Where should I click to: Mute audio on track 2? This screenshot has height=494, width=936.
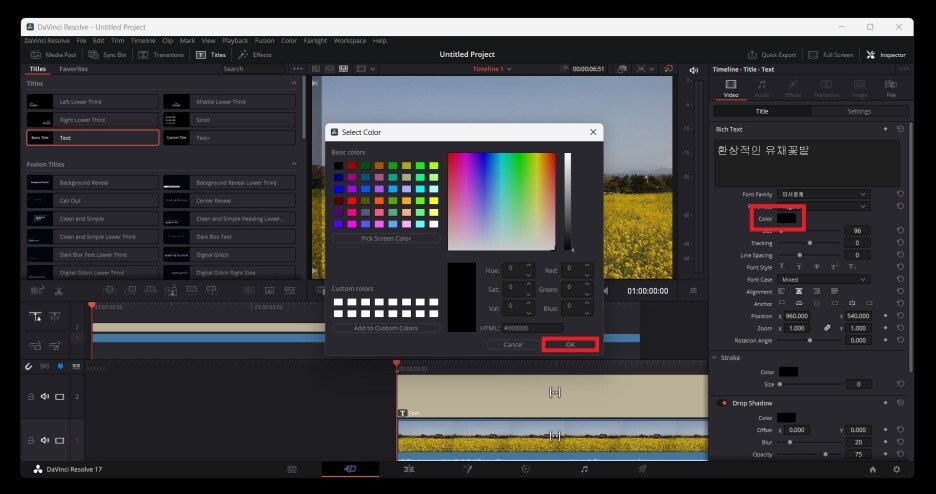[45, 396]
